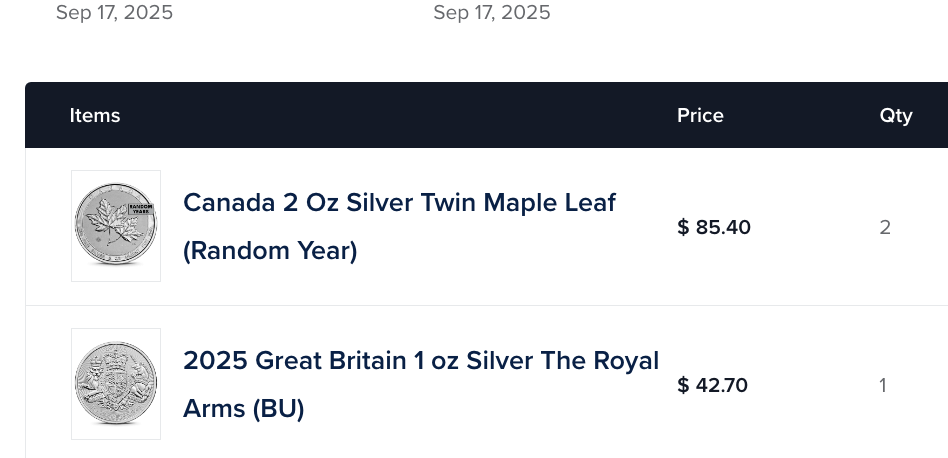Open 2025 Great Britain Royal Arms link
The width and height of the screenshot is (948, 458).
[x=421, y=384]
